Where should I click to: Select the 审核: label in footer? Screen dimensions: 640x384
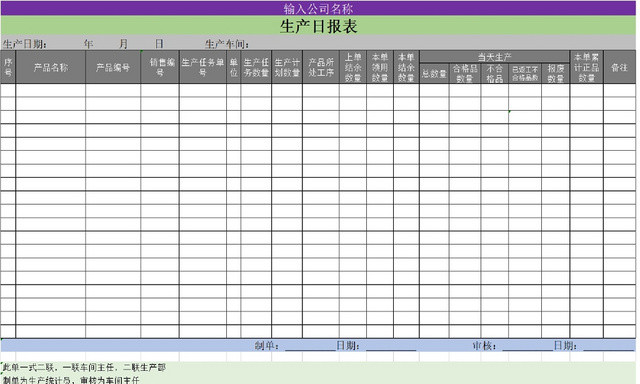[484, 346]
